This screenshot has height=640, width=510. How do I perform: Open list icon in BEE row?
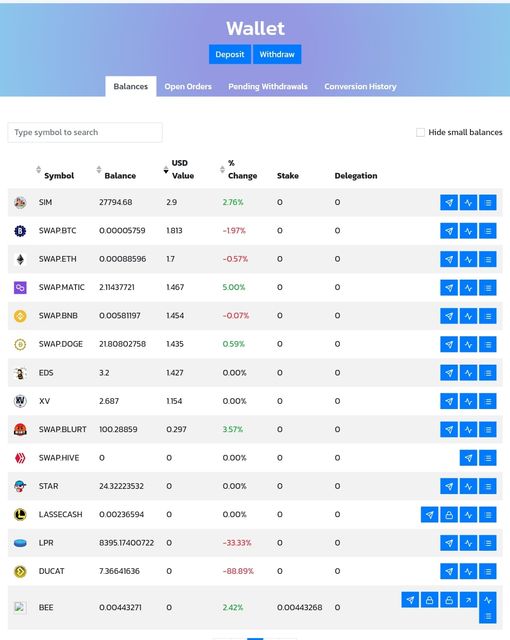[x=488, y=616]
